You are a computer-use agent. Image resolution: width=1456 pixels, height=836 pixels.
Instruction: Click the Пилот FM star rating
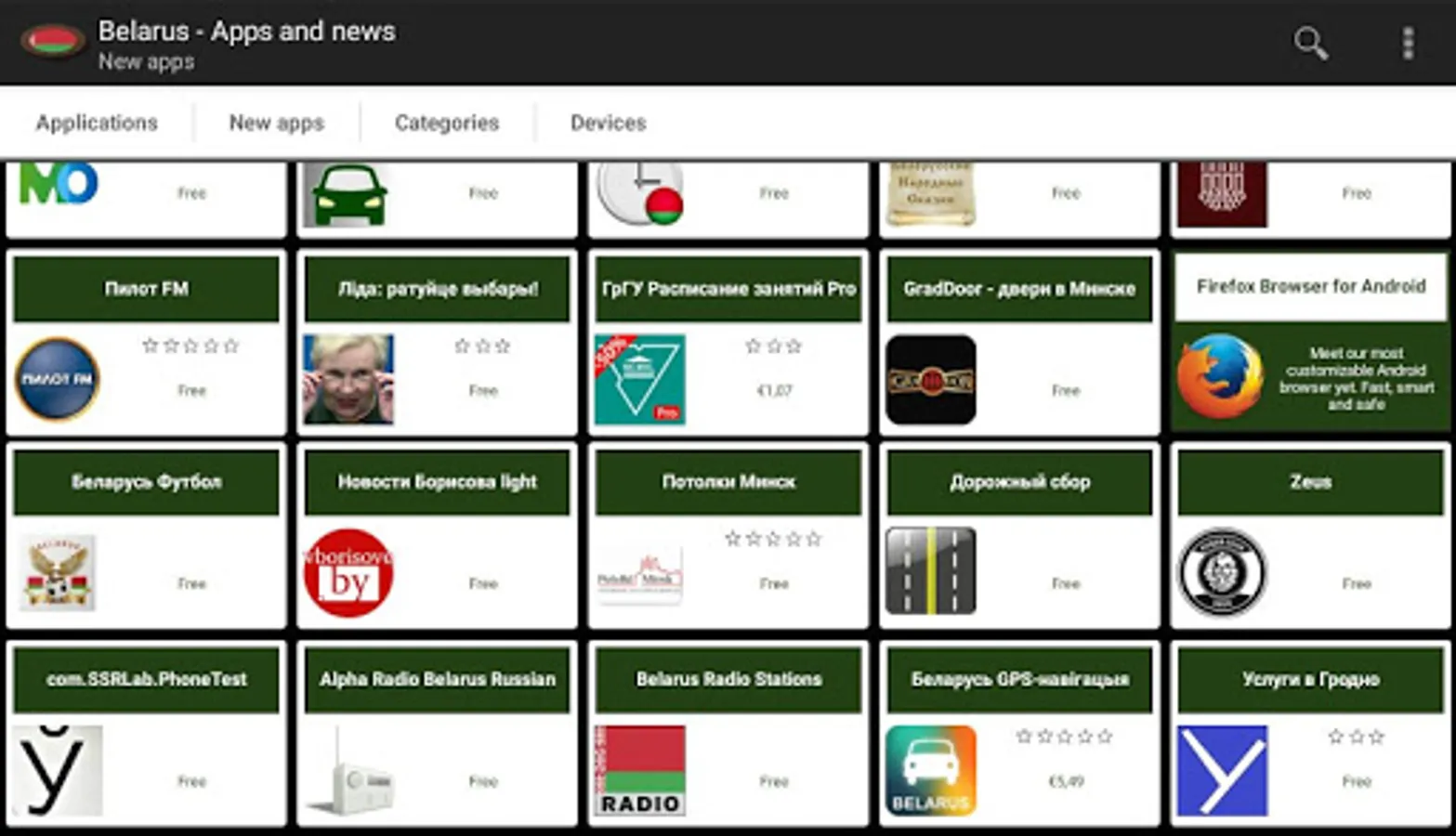click(190, 346)
